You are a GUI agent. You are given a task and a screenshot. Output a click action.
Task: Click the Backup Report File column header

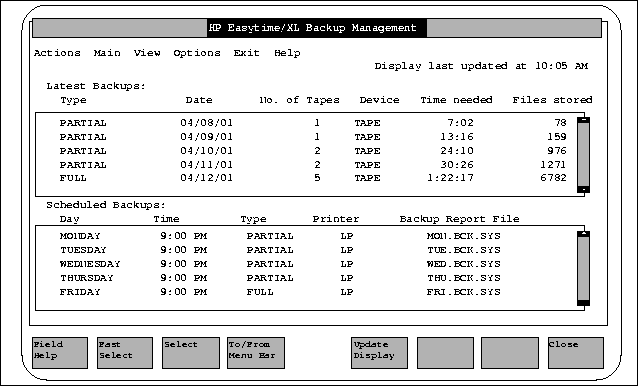tap(459, 219)
